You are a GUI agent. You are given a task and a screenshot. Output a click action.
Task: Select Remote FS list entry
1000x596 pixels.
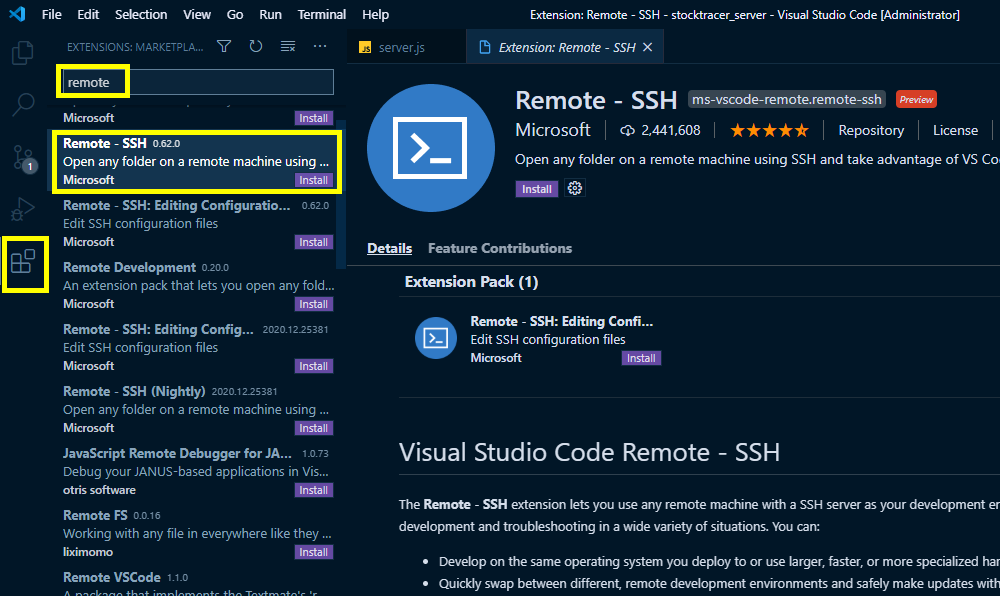coord(198,534)
